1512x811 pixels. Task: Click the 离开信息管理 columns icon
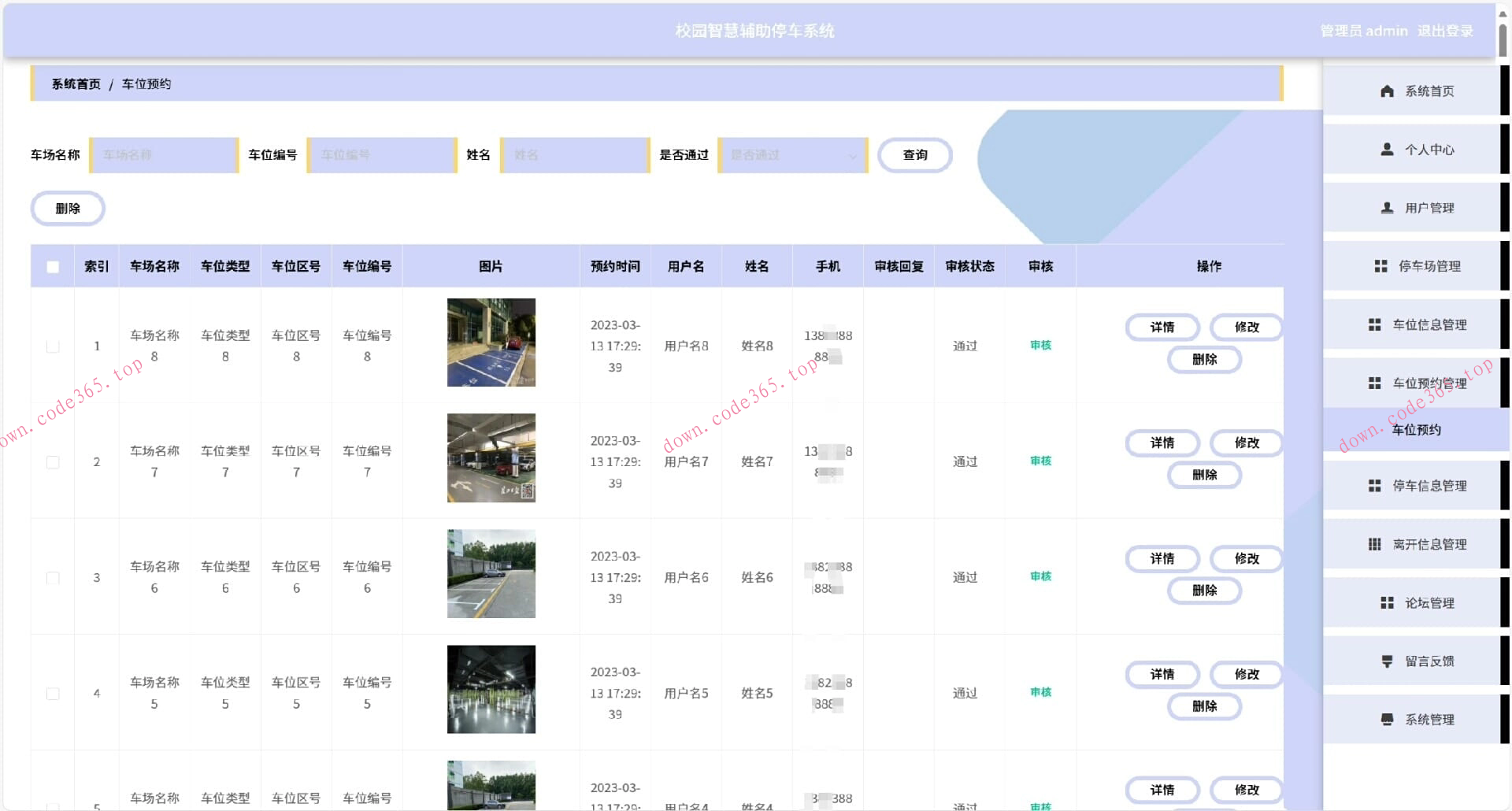1376,544
